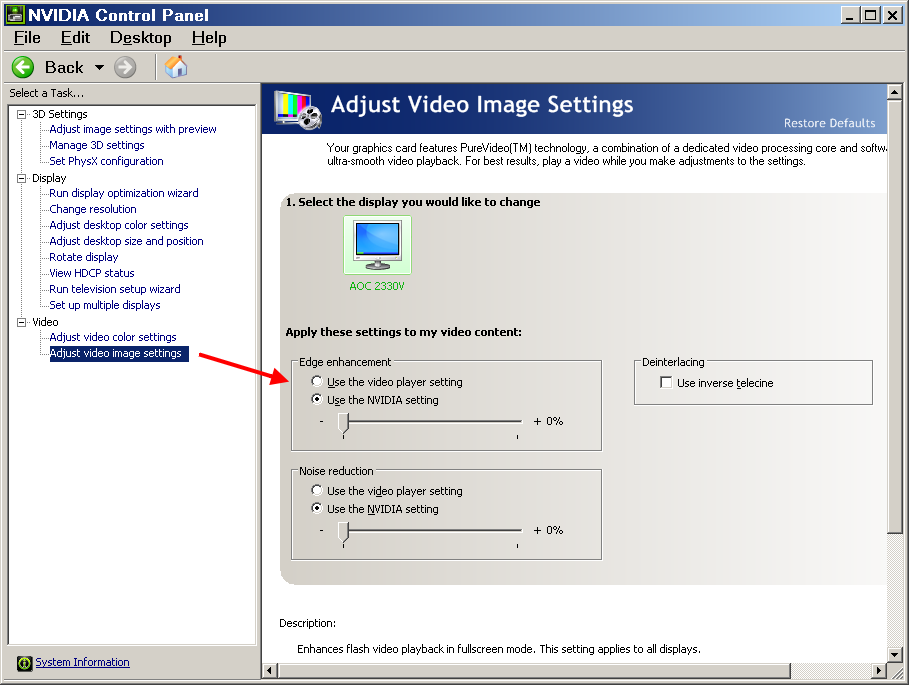Open Set up multiple displays
This screenshot has width=909, height=685.
point(104,305)
